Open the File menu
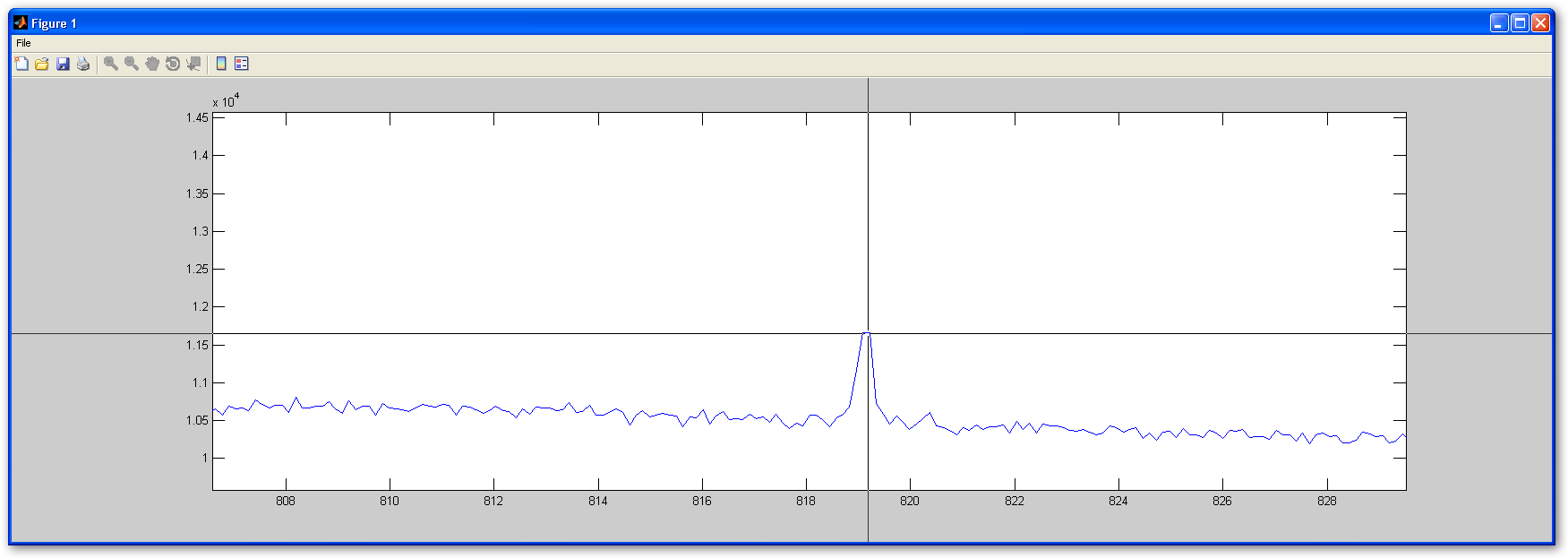Viewport: 1568px width, 558px height. [23, 43]
